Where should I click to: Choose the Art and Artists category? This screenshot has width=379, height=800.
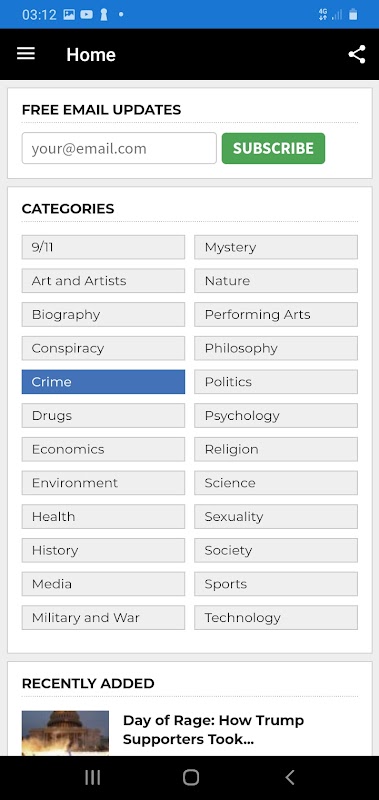pos(103,281)
